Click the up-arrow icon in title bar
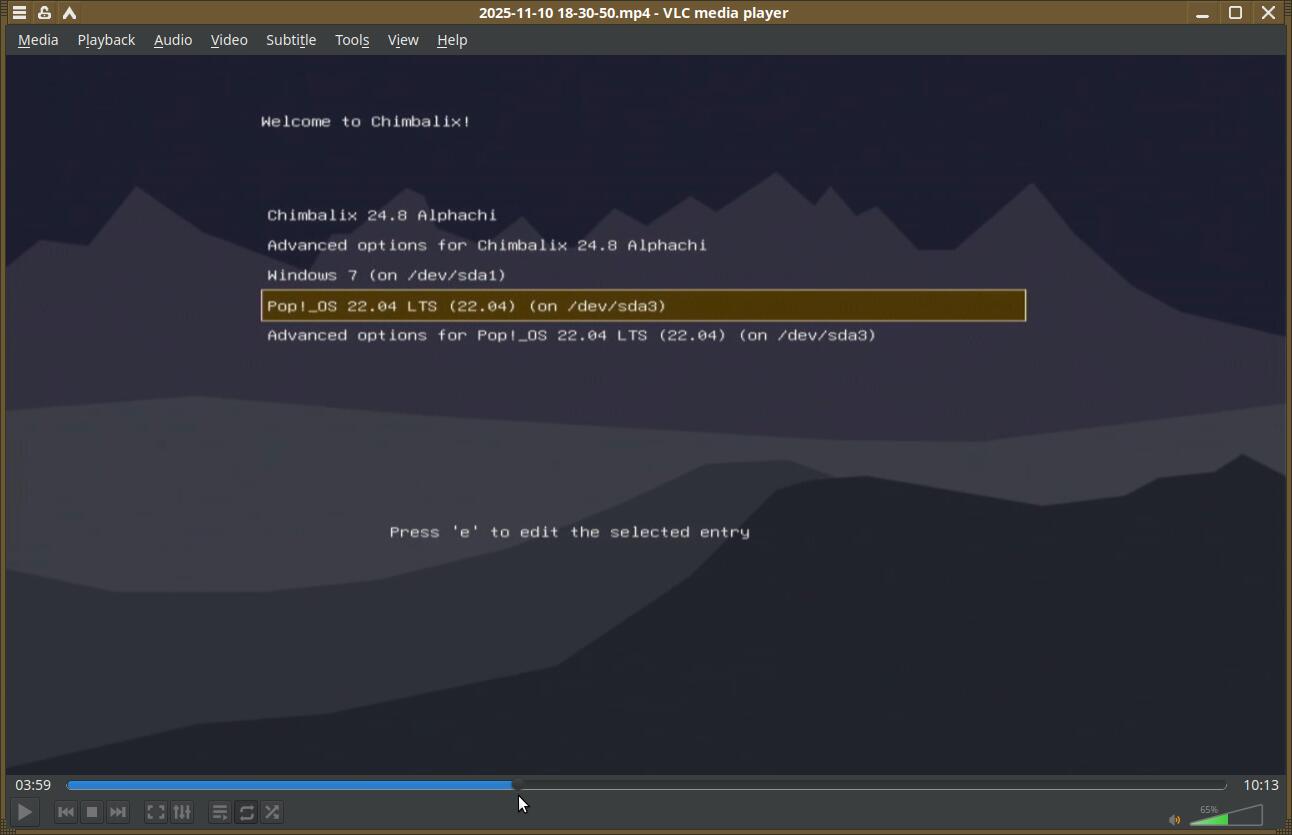 [69, 13]
